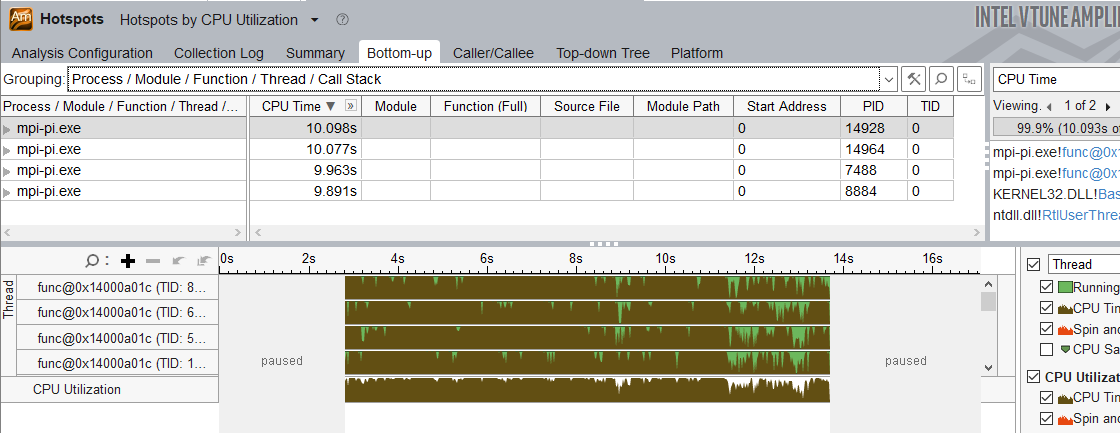Click the Module column header
Screen dimensions: 1120x433
396,106
